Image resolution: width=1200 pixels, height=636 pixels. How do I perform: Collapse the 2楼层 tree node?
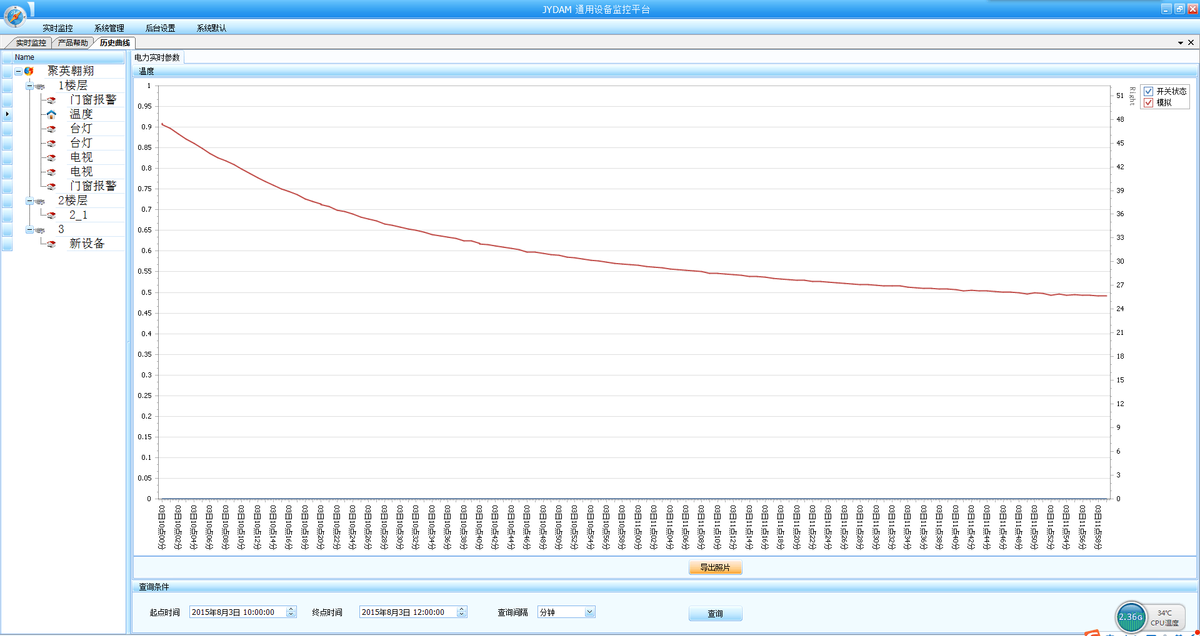click(29, 201)
